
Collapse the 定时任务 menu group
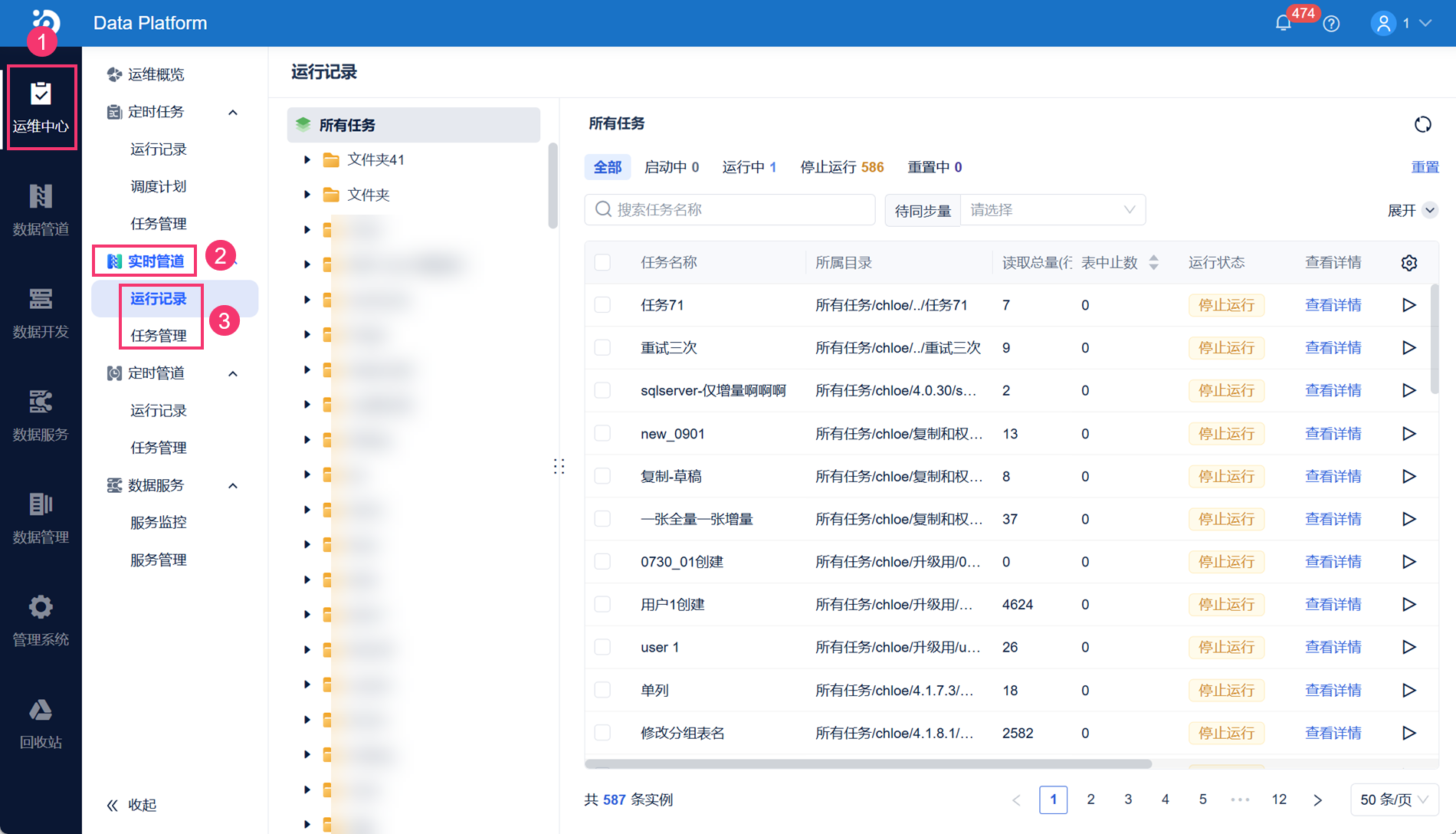click(x=233, y=113)
